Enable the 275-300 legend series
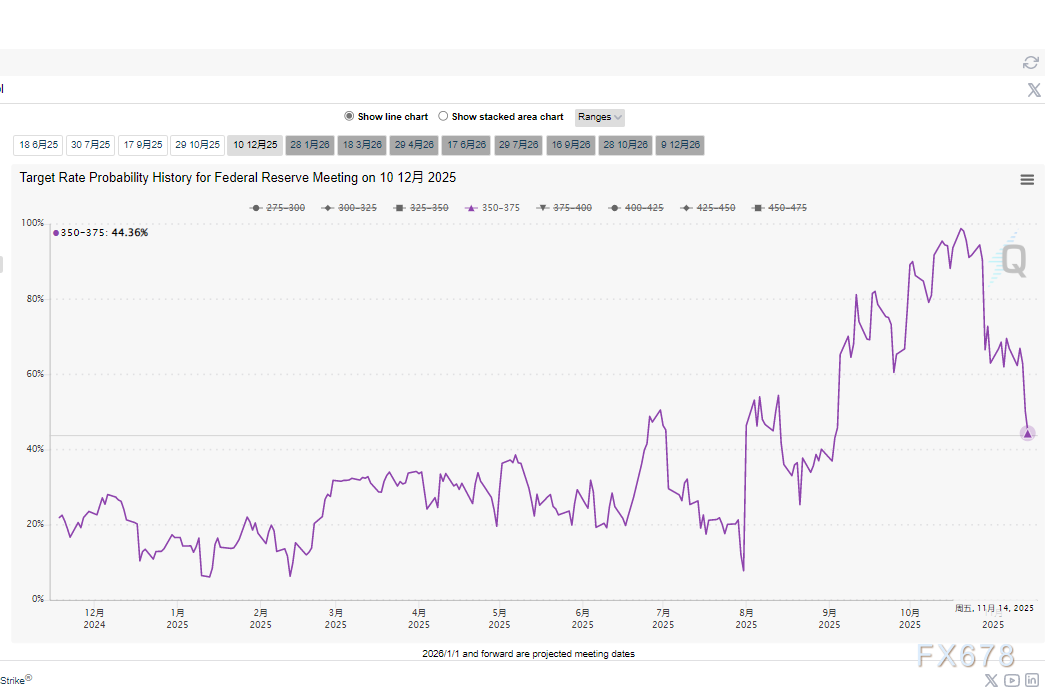Viewport: 1045px width, 691px height. (x=278, y=208)
